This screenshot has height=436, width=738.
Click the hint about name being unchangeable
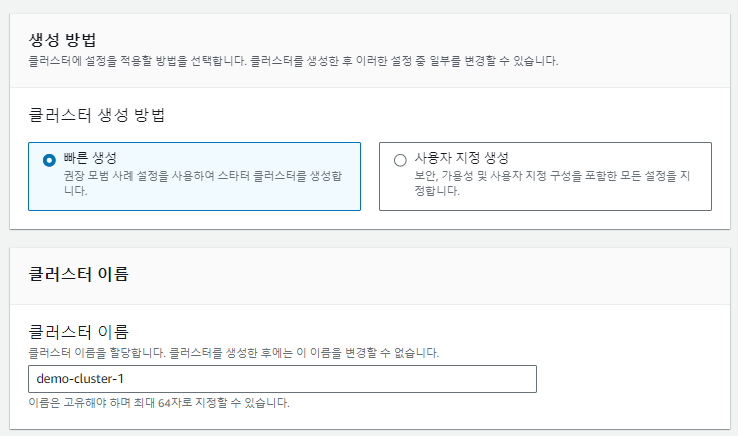[234, 353]
